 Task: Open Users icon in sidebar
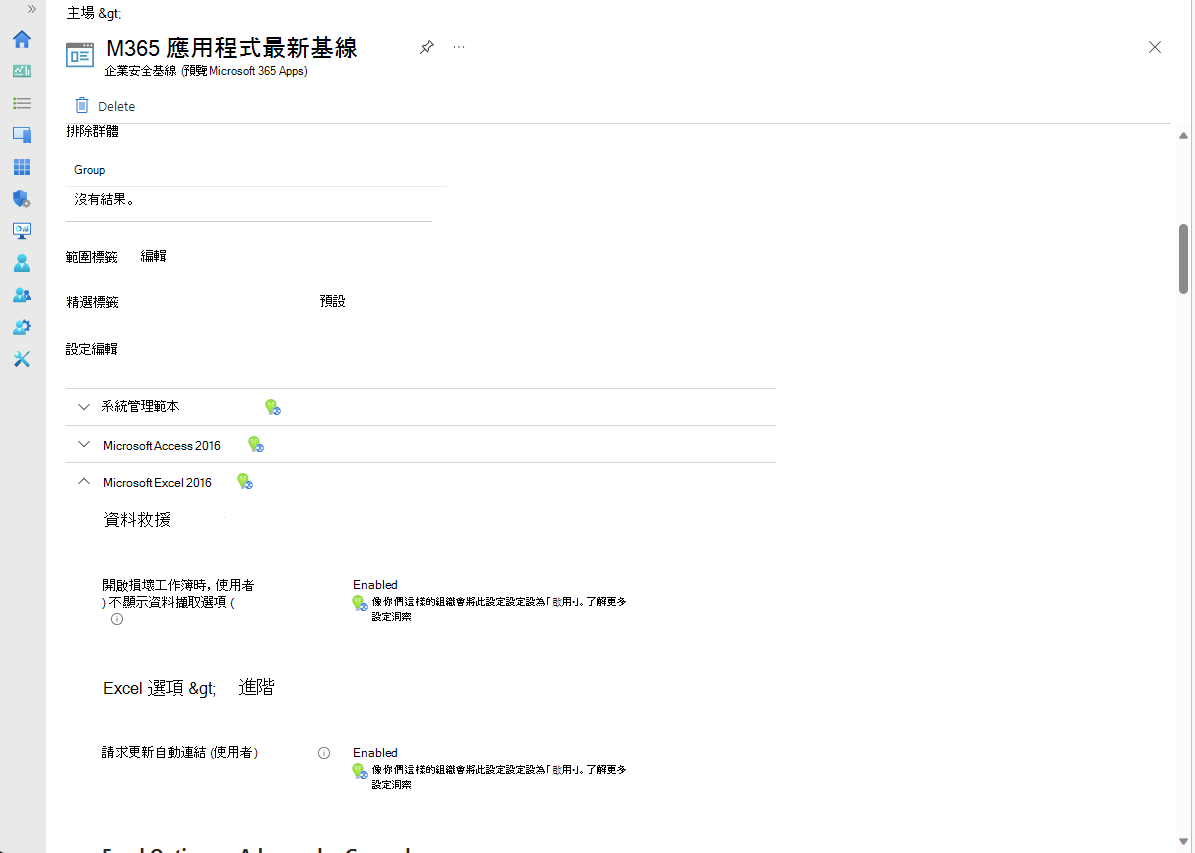click(x=22, y=263)
